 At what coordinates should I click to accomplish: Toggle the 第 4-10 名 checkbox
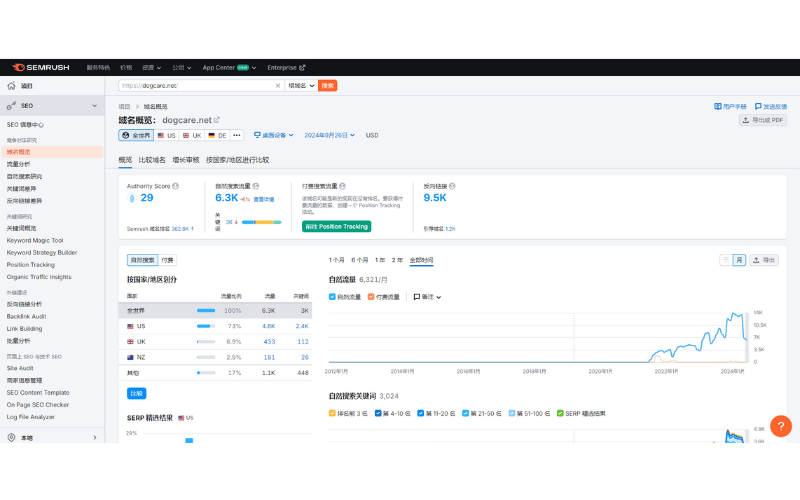tap(378, 413)
